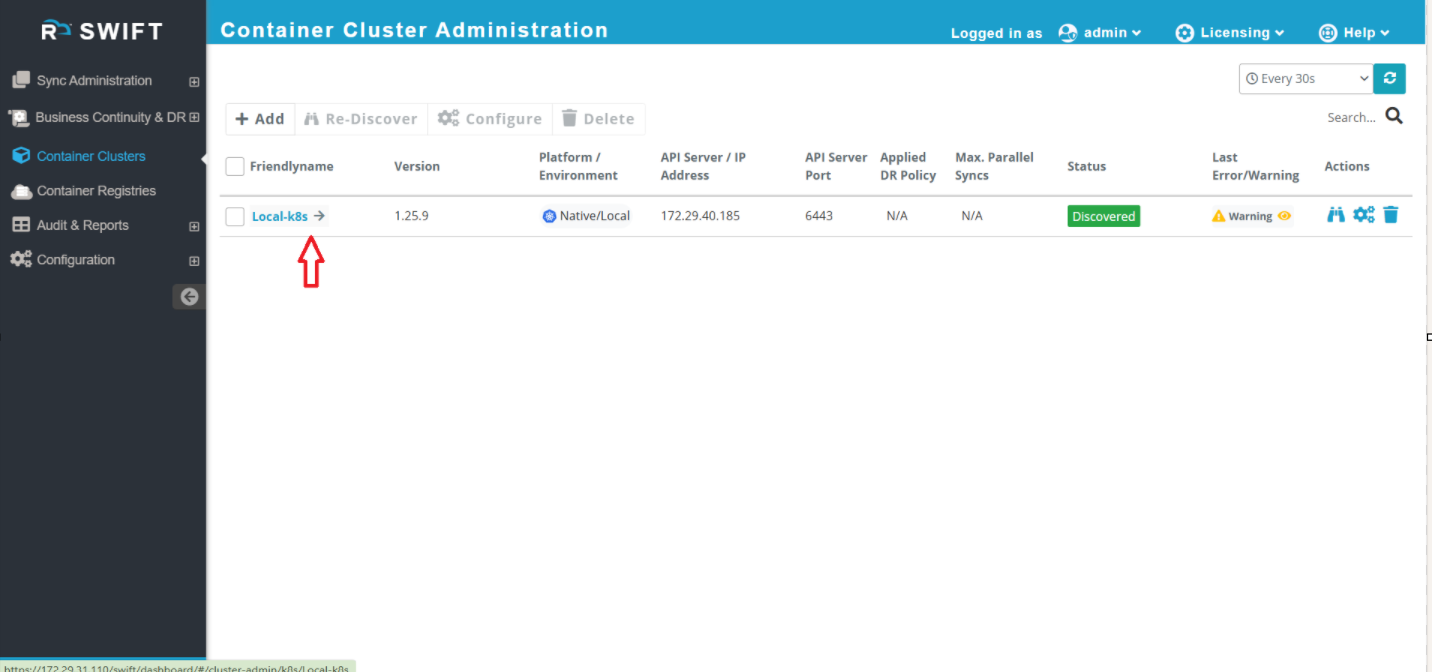Click Audit & Reports table icon
Image resolution: width=1432 pixels, height=672 pixels.
point(21,225)
